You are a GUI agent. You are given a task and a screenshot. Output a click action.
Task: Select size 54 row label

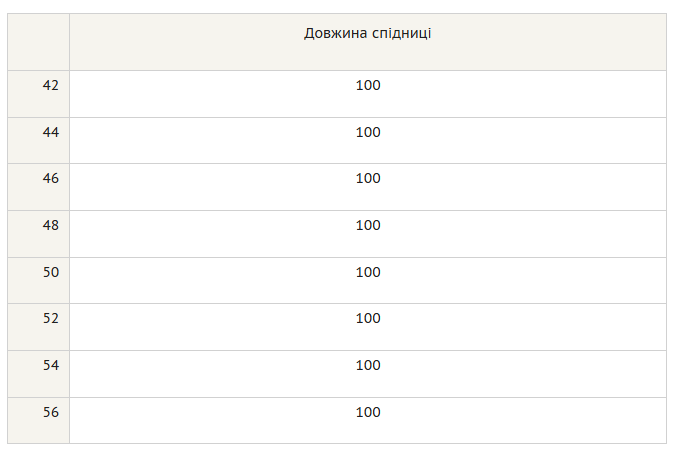[50, 365]
